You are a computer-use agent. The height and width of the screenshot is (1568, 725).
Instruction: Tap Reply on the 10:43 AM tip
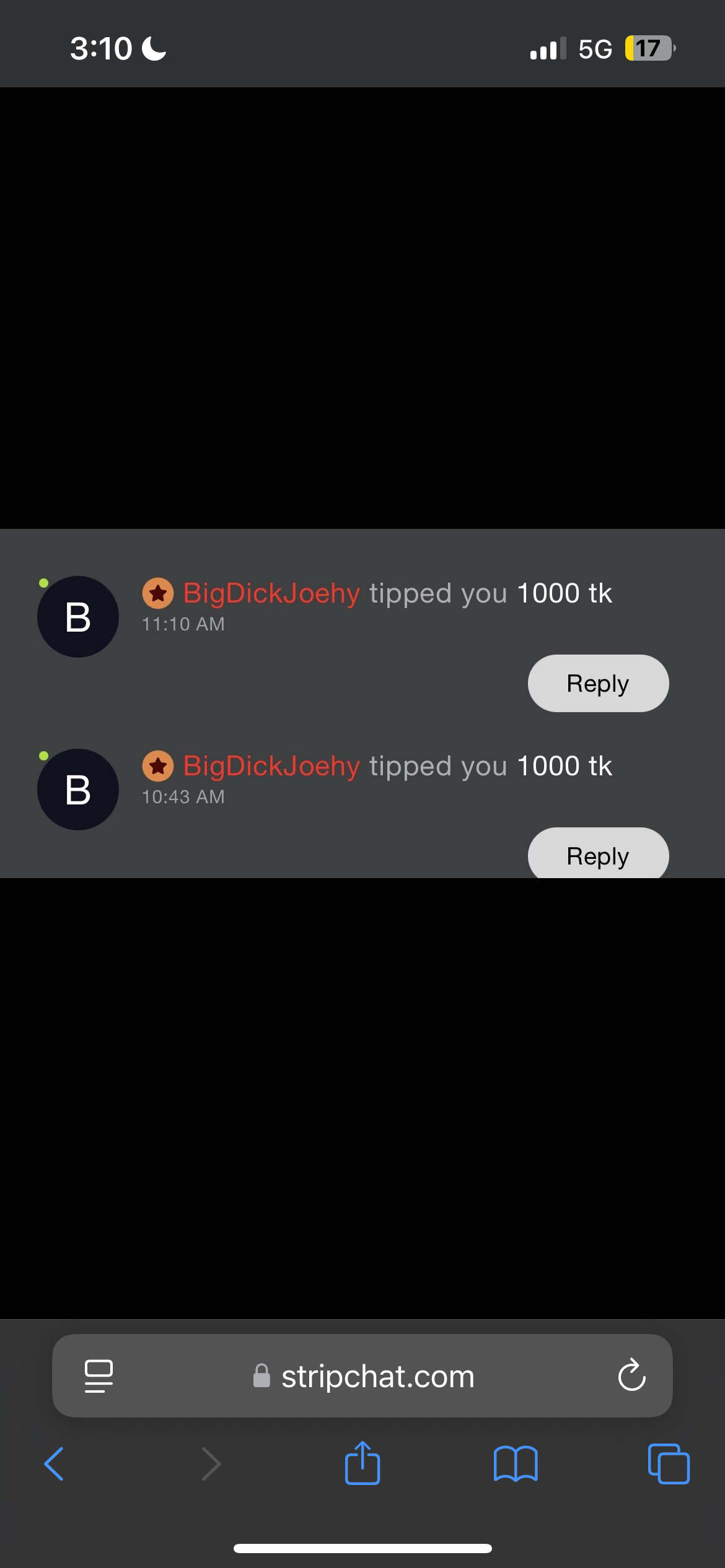click(x=598, y=853)
